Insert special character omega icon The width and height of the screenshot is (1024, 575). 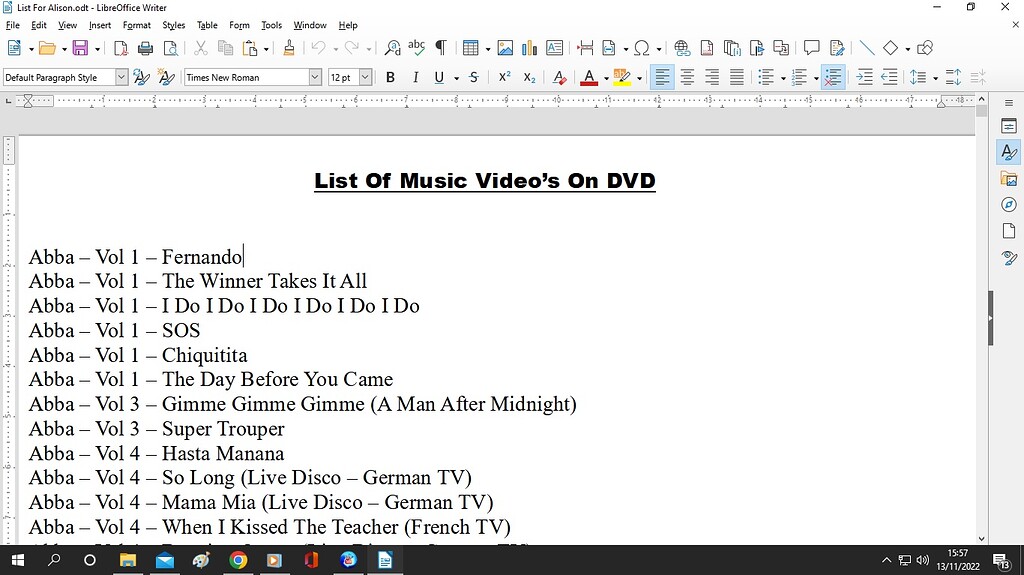click(x=641, y=48)
